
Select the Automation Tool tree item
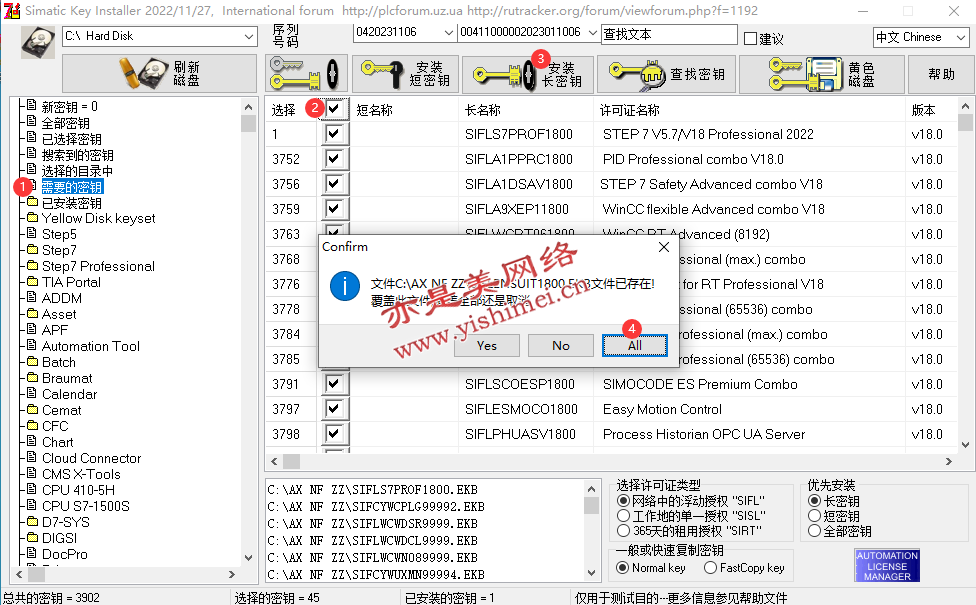pyautogui.click(x=91, y=346)
